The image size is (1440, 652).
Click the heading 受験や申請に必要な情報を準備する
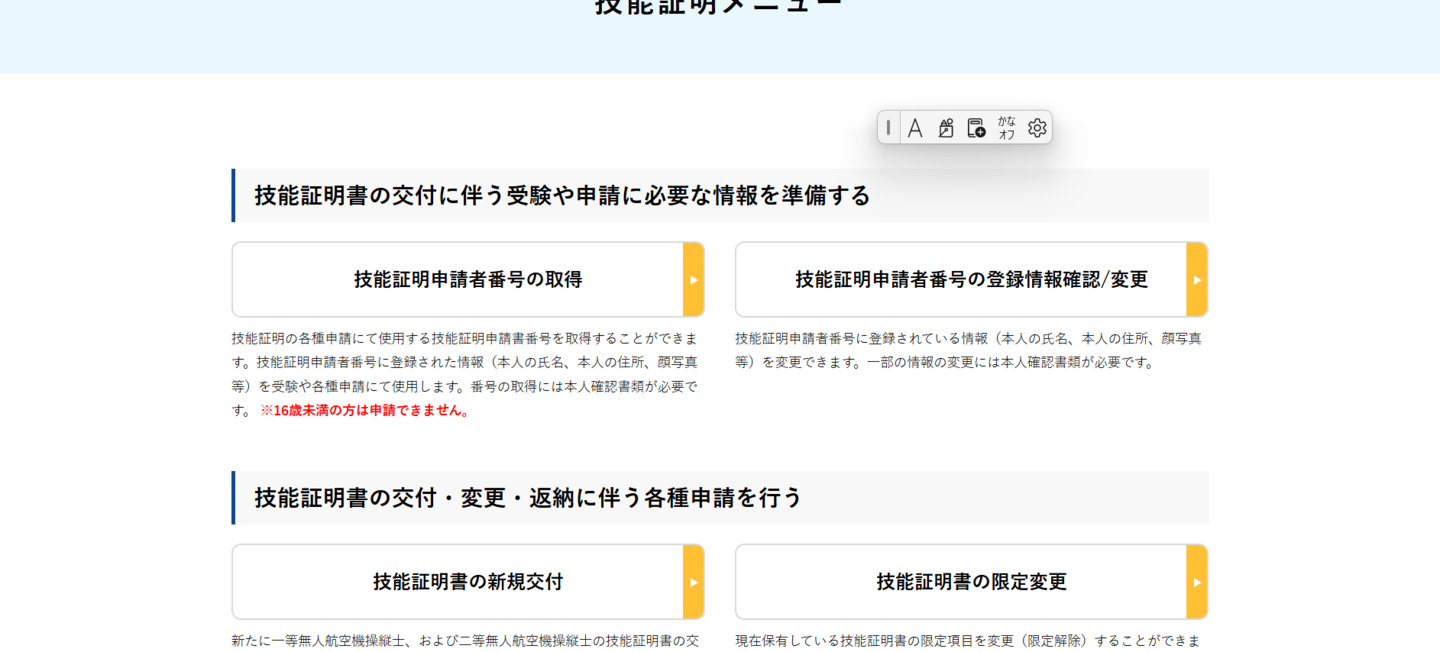tap(562, 195)
